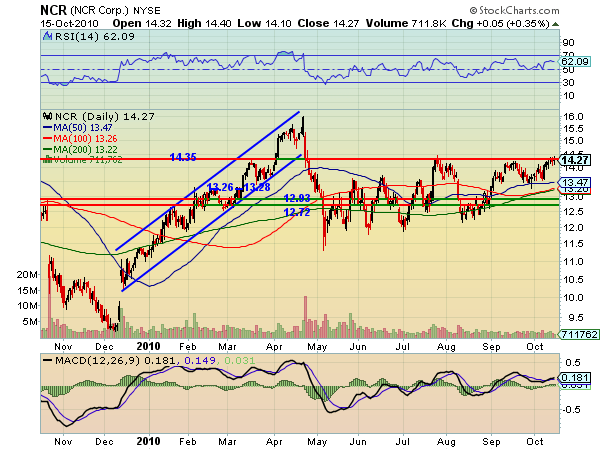Click the 12.0 price axis label
The image size is (600, 450).
573,228
